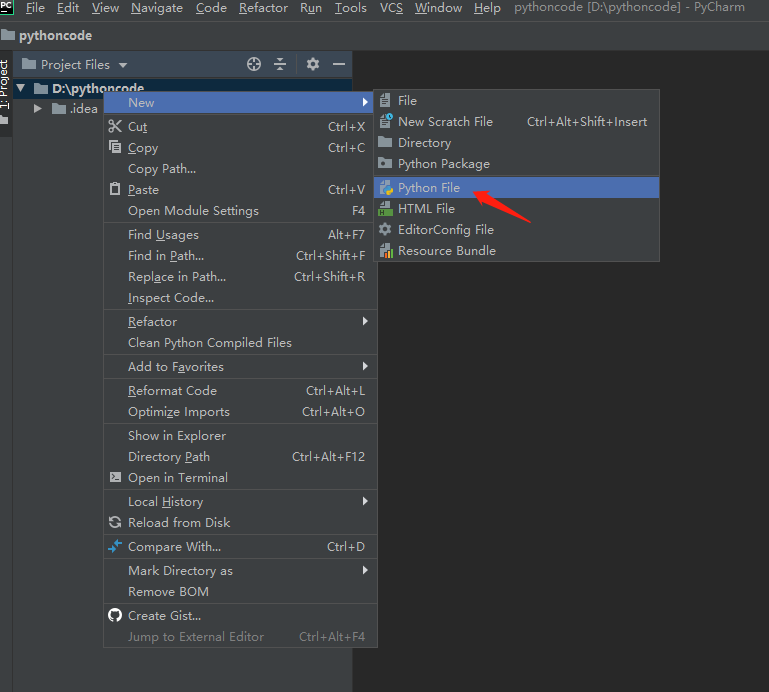Collapse the D:\pythoncode root node arrow
This screenshot has width=769, height=692.
click(x=21, y=88)
